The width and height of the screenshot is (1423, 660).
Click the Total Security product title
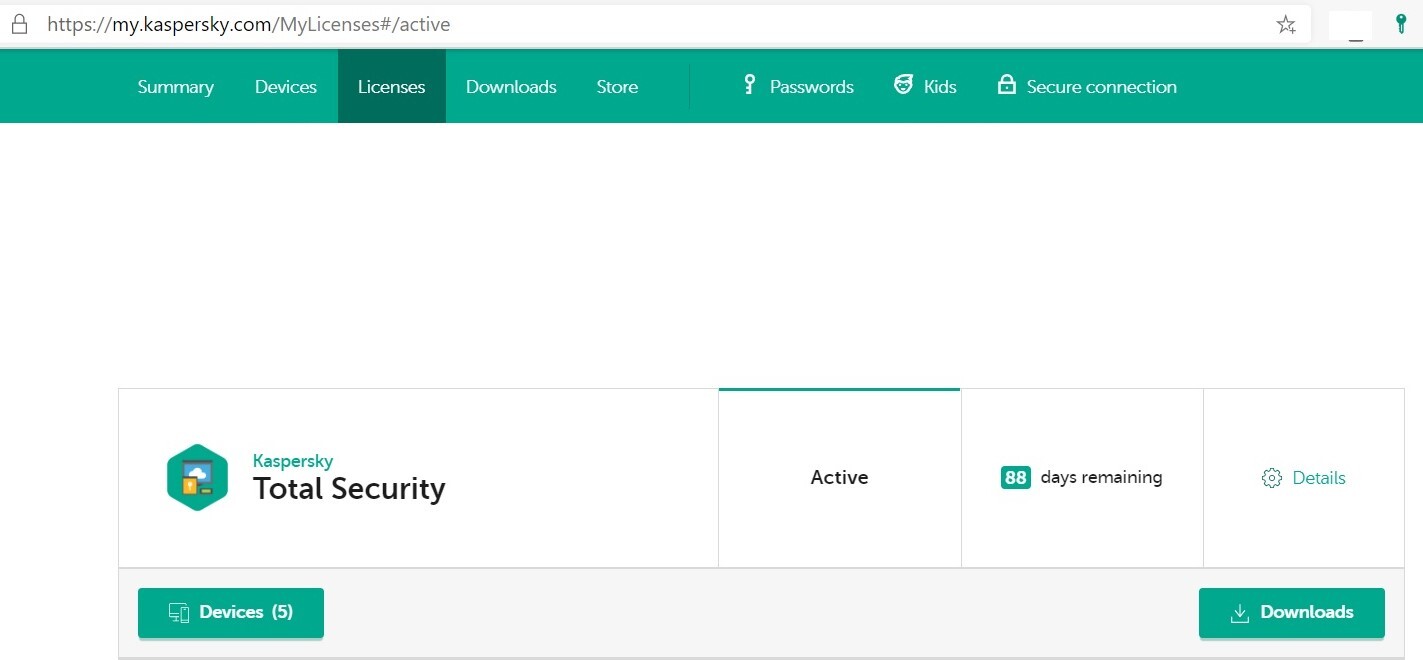point(349,489)
